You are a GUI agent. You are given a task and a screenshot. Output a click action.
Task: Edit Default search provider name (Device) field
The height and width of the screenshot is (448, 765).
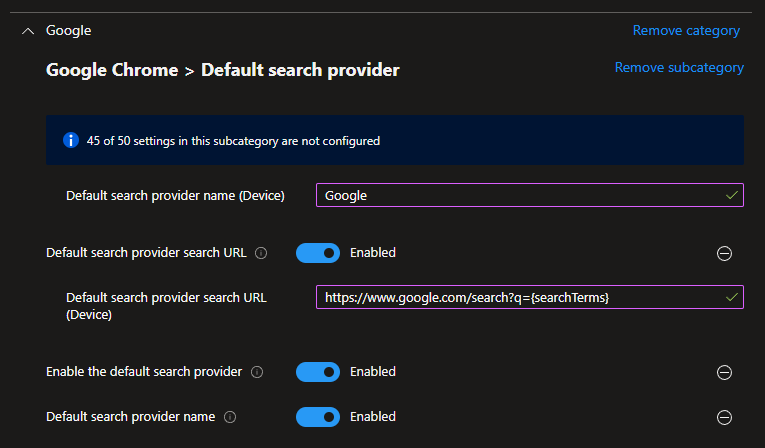[530, 195]
